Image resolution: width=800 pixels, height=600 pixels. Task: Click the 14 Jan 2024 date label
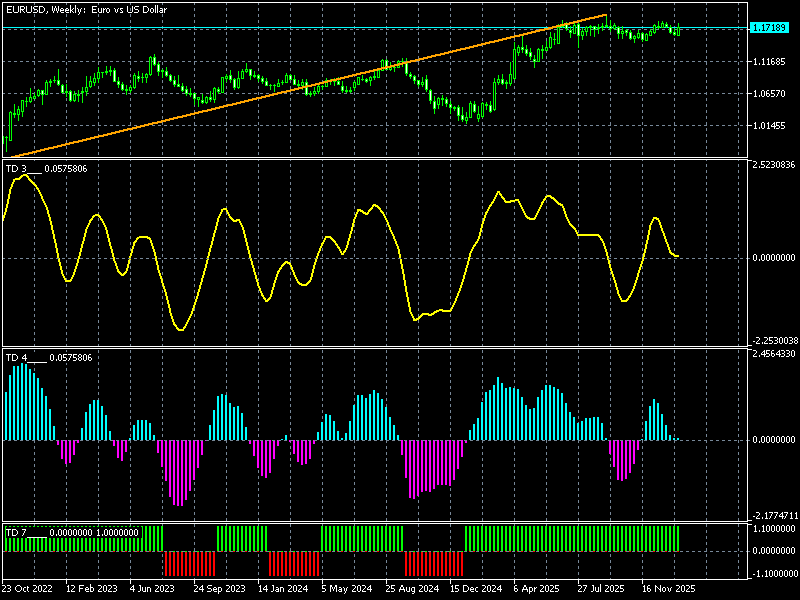click(x=283, y=589)
